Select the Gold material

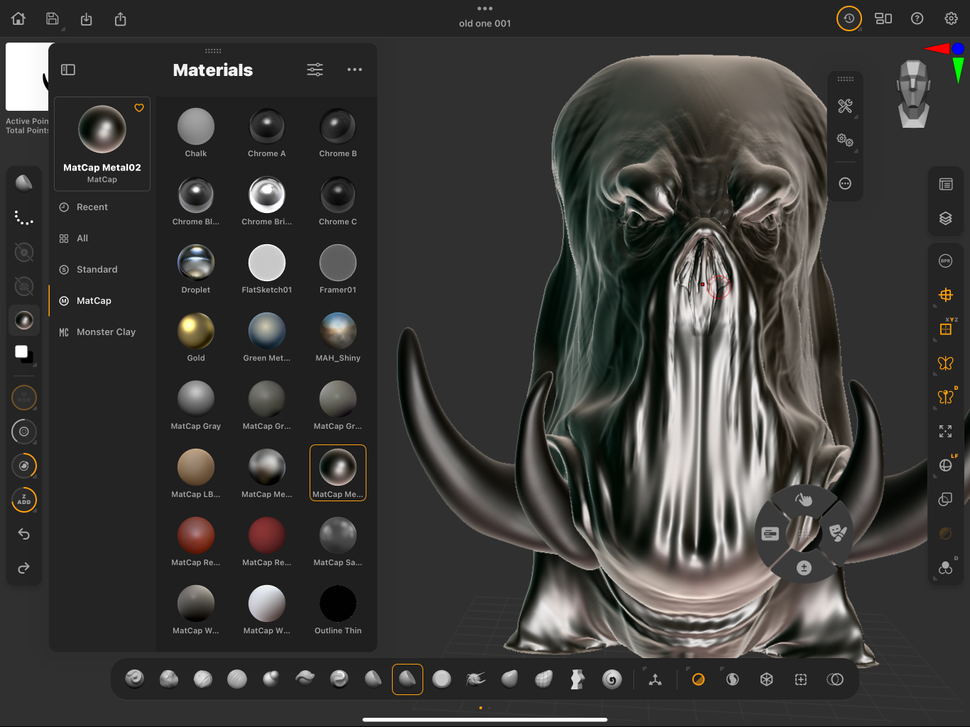tap(195, 333)
